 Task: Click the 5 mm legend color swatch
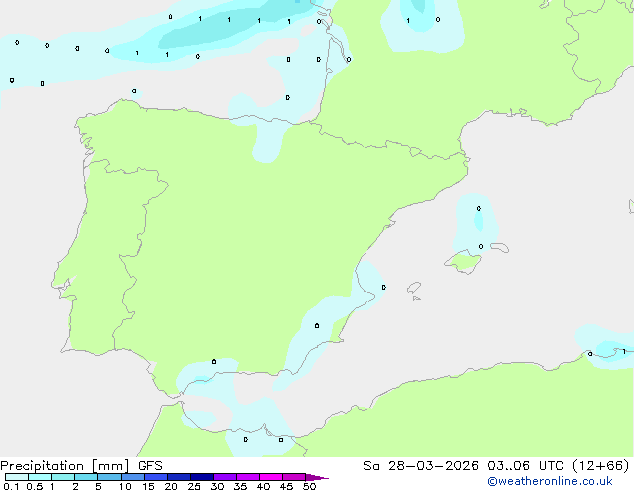(x=109, y=477)
